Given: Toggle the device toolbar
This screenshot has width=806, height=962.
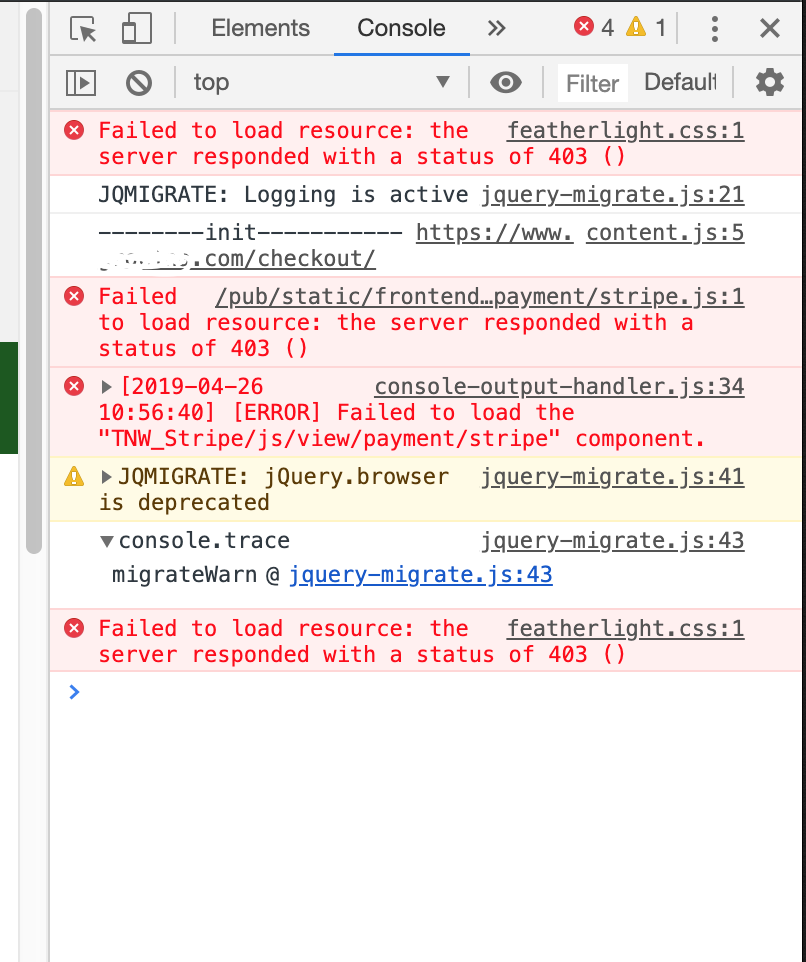Looking at the screenshot, I should pyautogui.click(x=136, y=28).
